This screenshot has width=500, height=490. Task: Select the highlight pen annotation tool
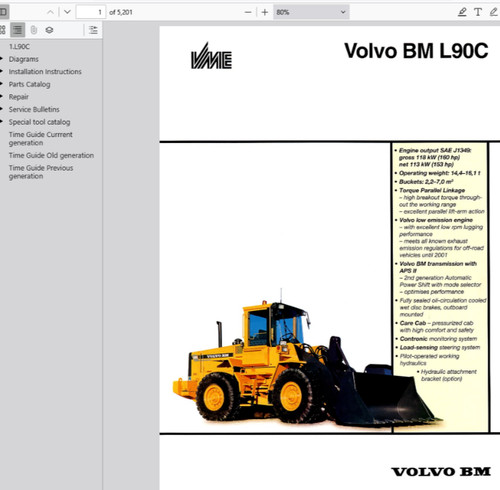462,12
